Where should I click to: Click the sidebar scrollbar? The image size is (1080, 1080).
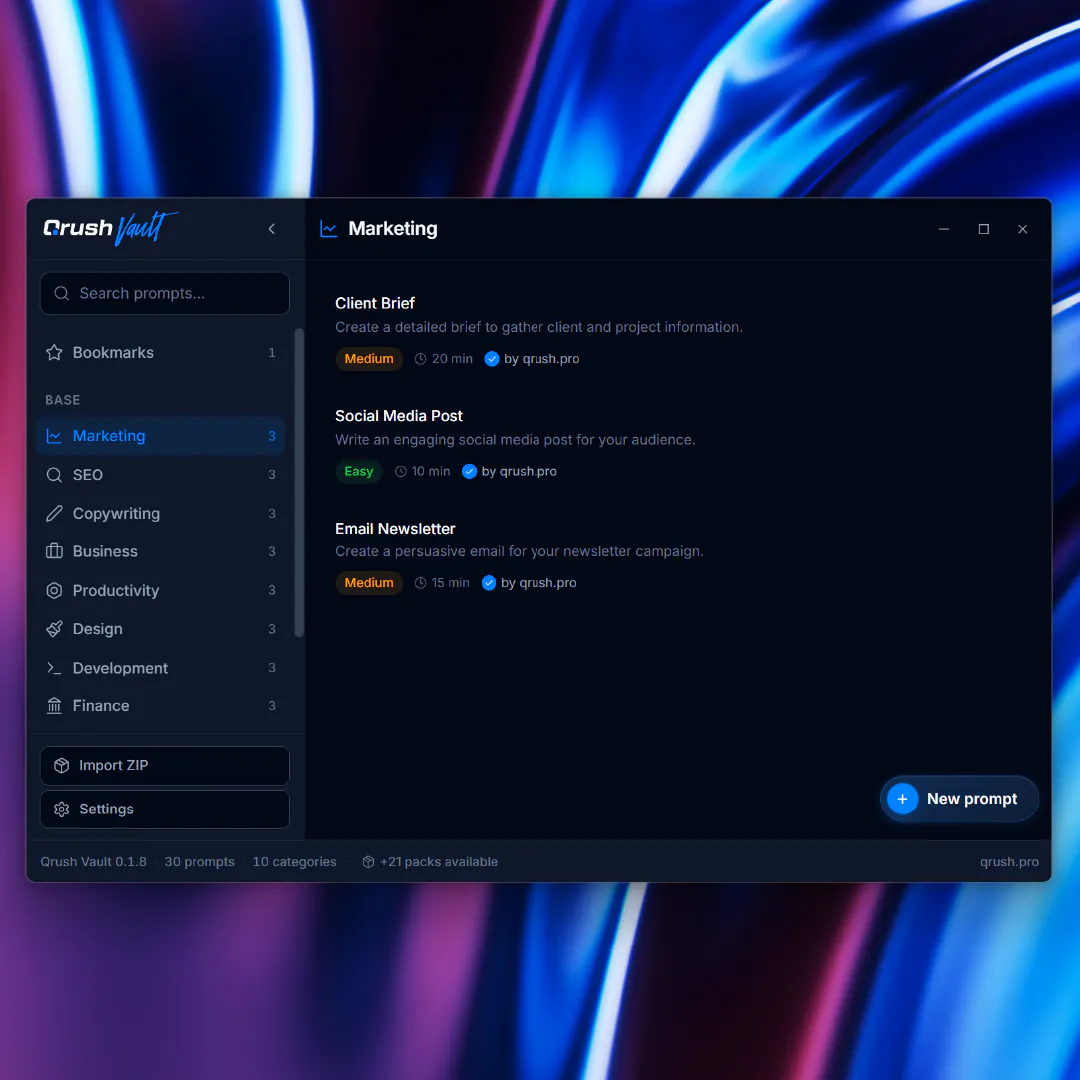(x=299, y=482)
